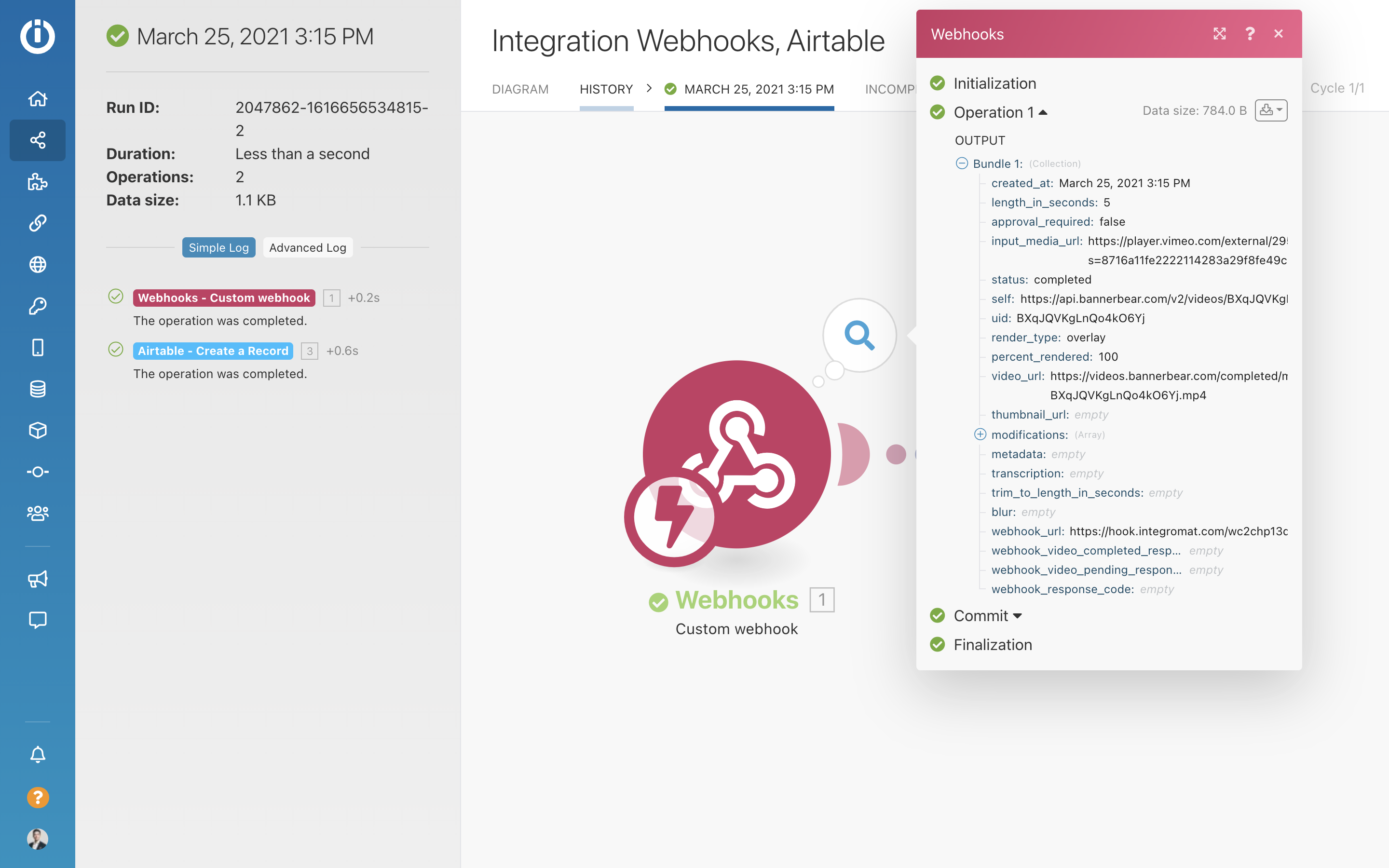Viewport: 1389px width, 868px height.
Task: Expand the modifications array
Action: click(980, 434)
